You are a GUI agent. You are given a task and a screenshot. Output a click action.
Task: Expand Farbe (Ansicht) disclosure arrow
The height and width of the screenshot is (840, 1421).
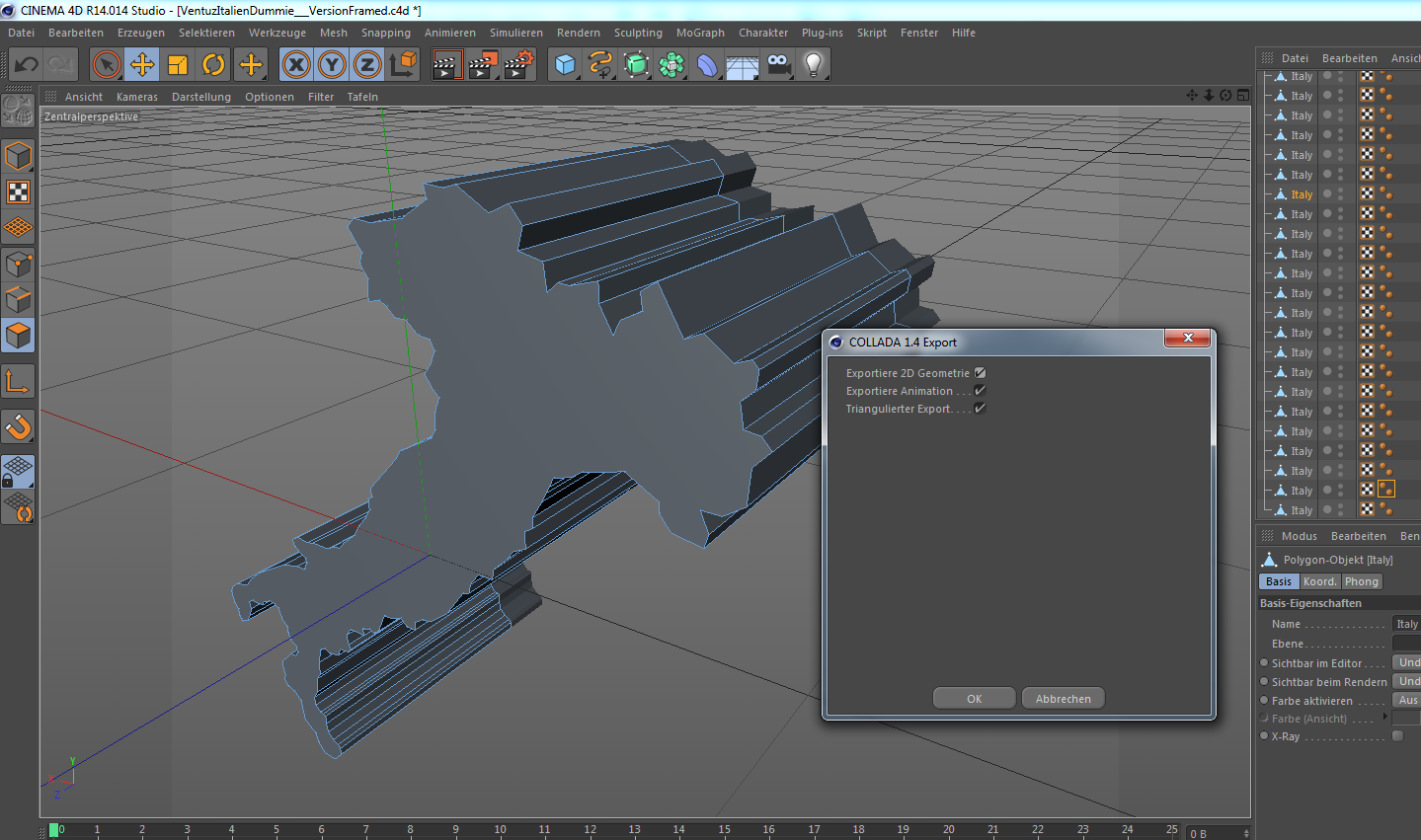[x=1384, y=718]
